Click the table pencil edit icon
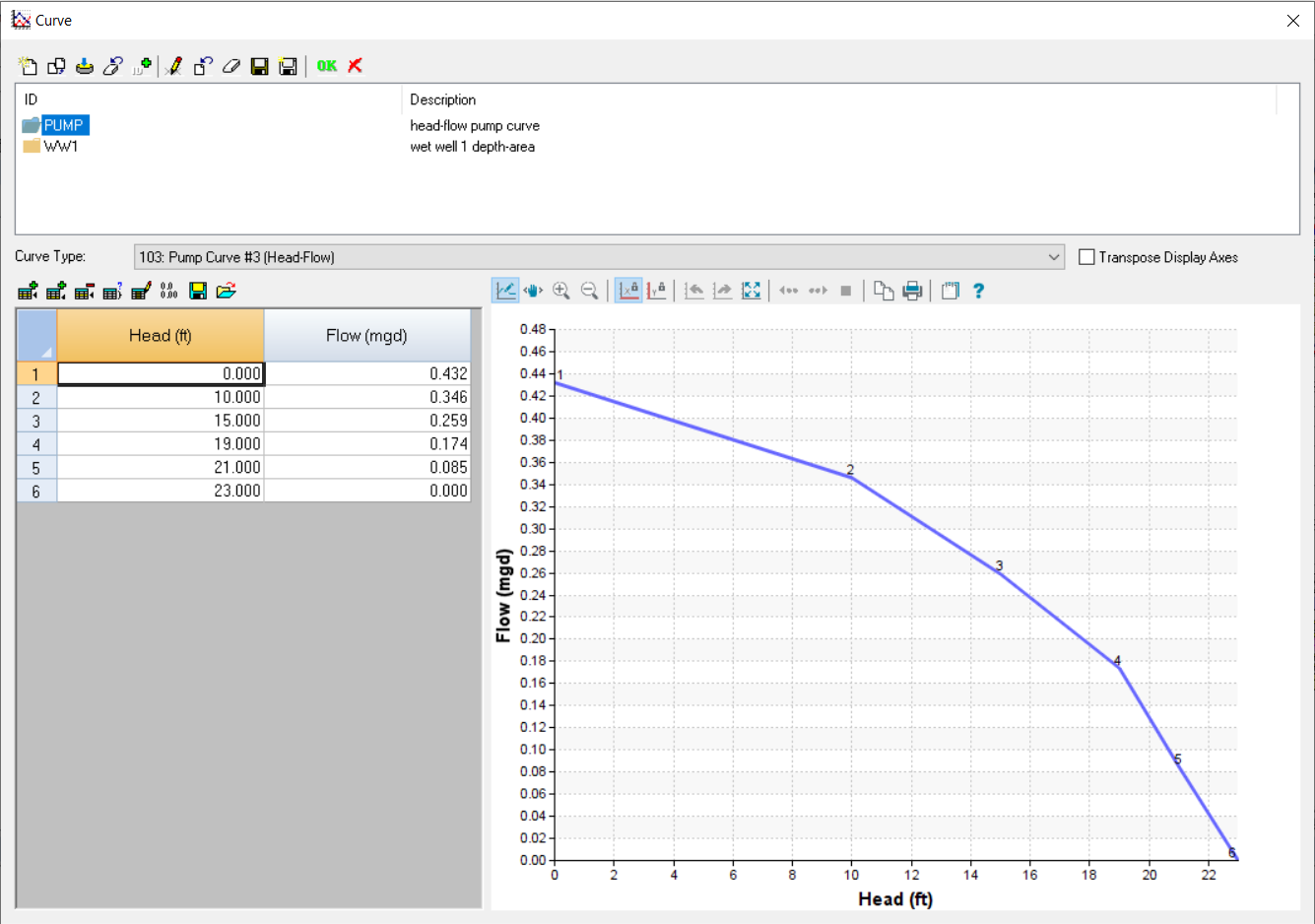 (141, 291)
